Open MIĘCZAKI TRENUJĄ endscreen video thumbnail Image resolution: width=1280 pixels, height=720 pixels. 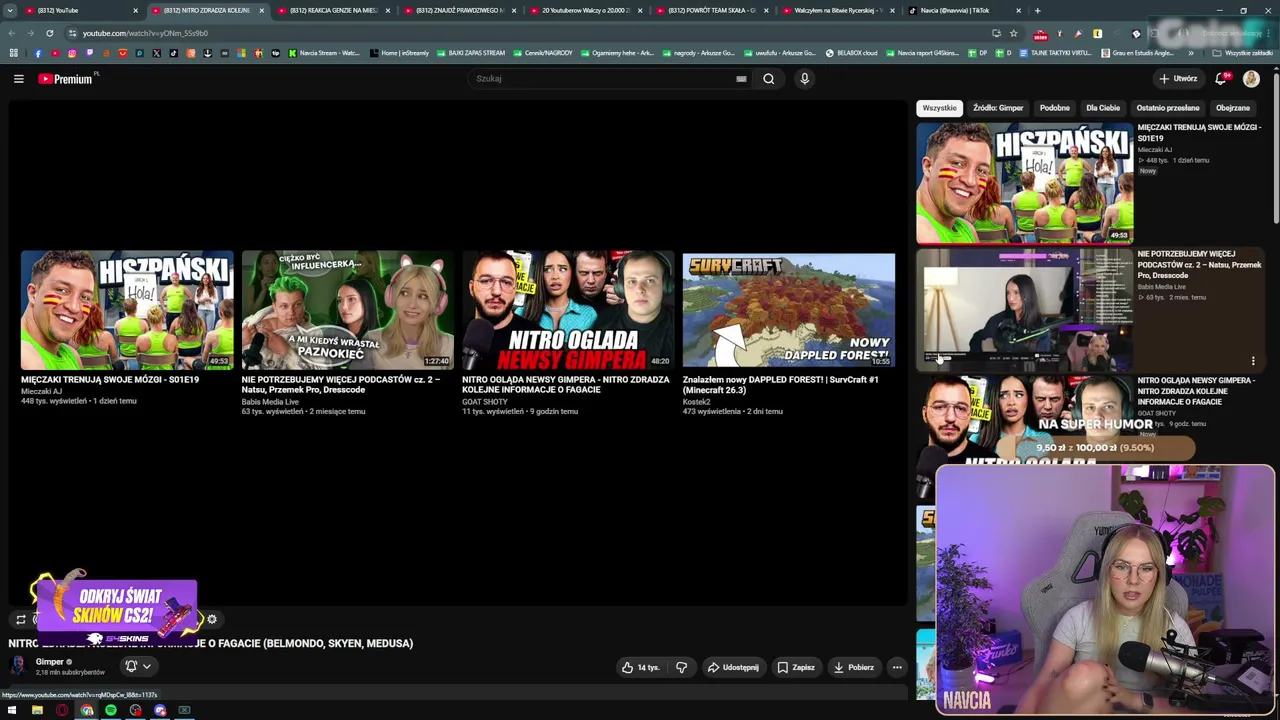click(x=127, y=310)
